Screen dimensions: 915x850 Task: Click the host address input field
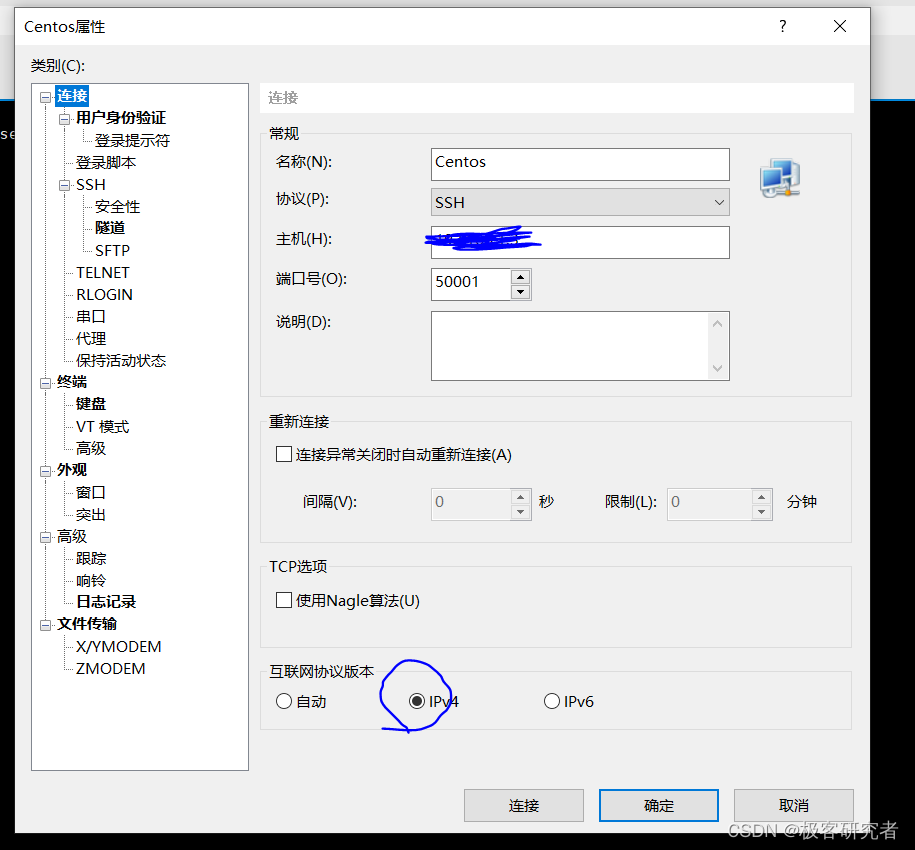tap(580, 242)
